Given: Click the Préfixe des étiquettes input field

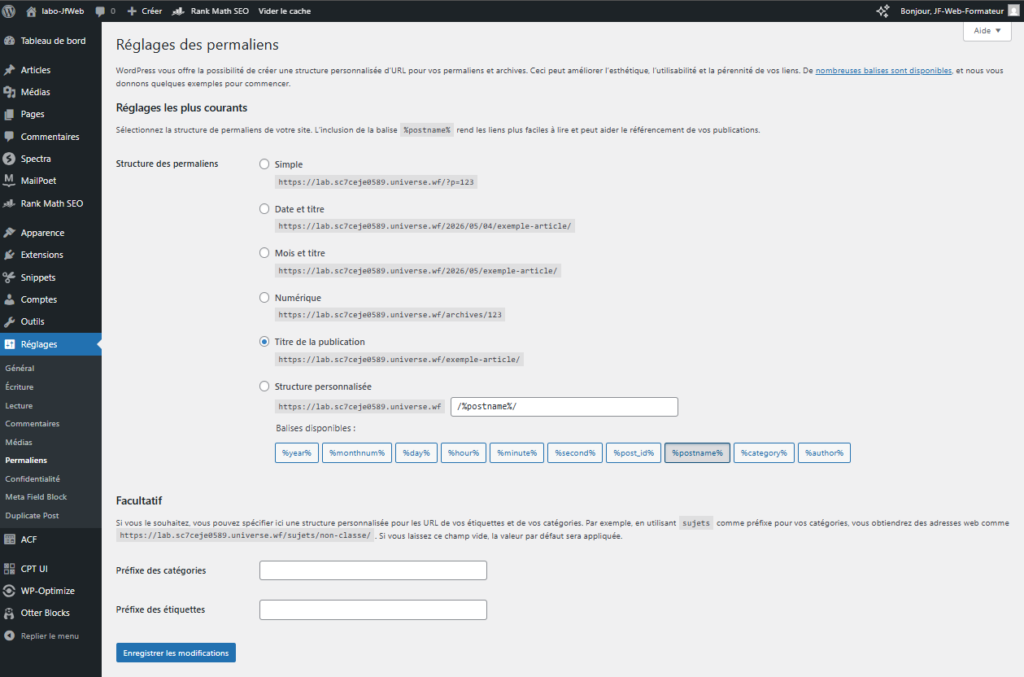Looking at the screenshot, I should [x=373, y=610].
